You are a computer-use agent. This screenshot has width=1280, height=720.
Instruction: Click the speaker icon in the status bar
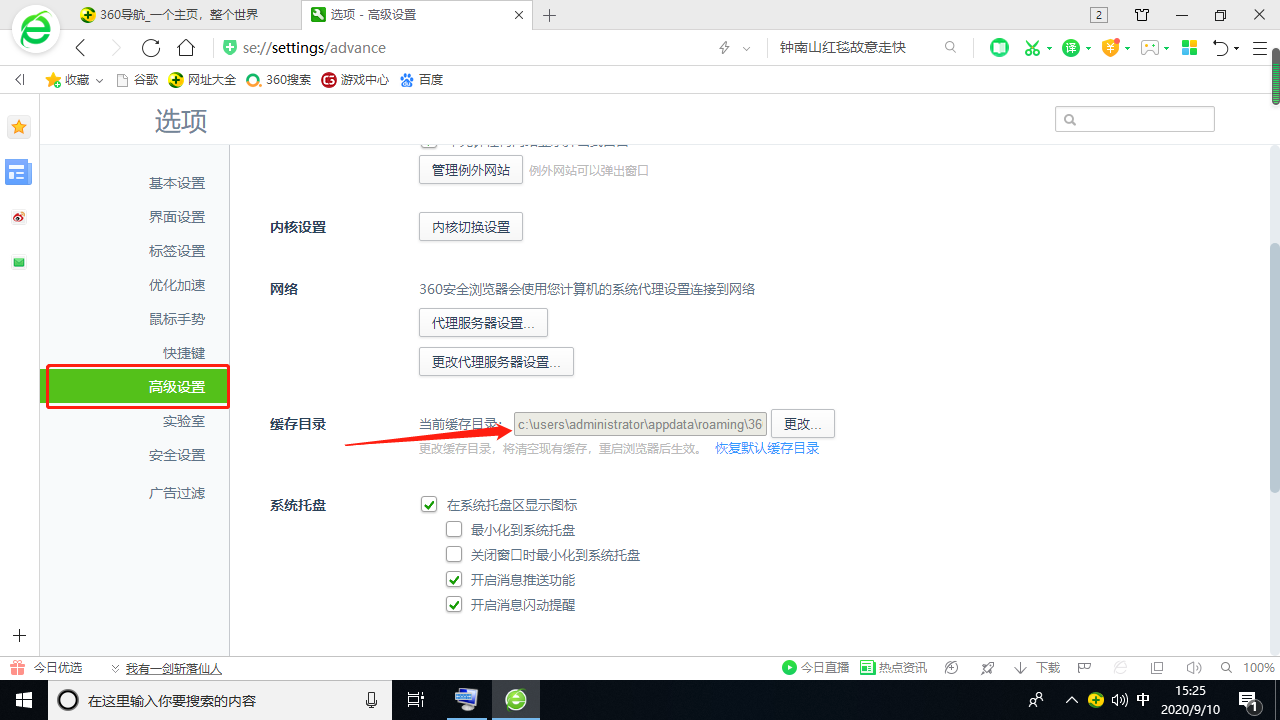pyautogui.click(x=1194, y=667)
